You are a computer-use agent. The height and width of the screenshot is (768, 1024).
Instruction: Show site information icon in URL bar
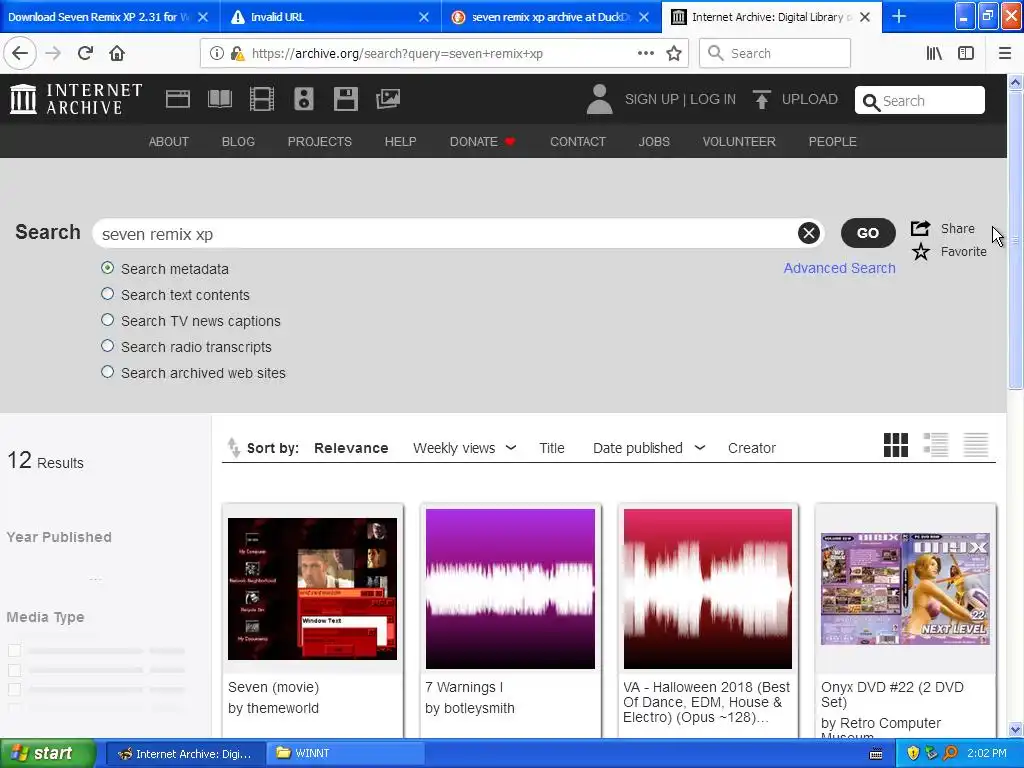tap(217, 54)
